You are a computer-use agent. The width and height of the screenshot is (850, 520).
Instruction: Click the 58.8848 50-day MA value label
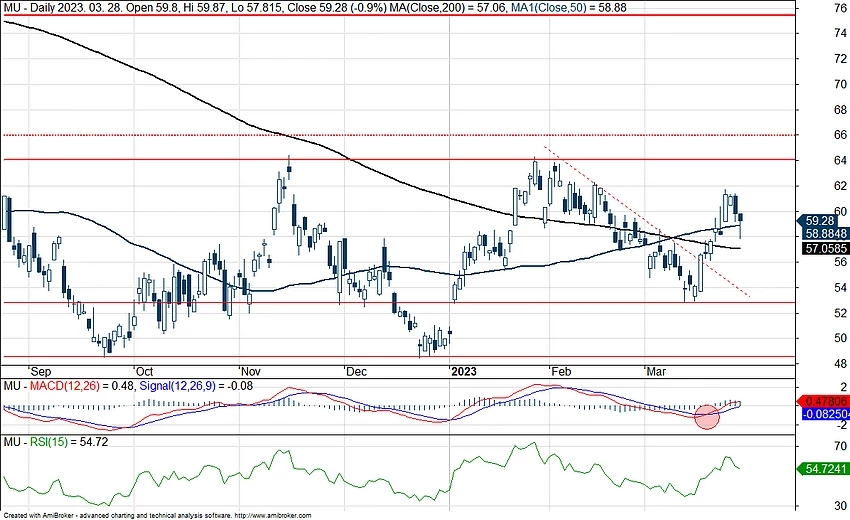click(x=825, y=234)
